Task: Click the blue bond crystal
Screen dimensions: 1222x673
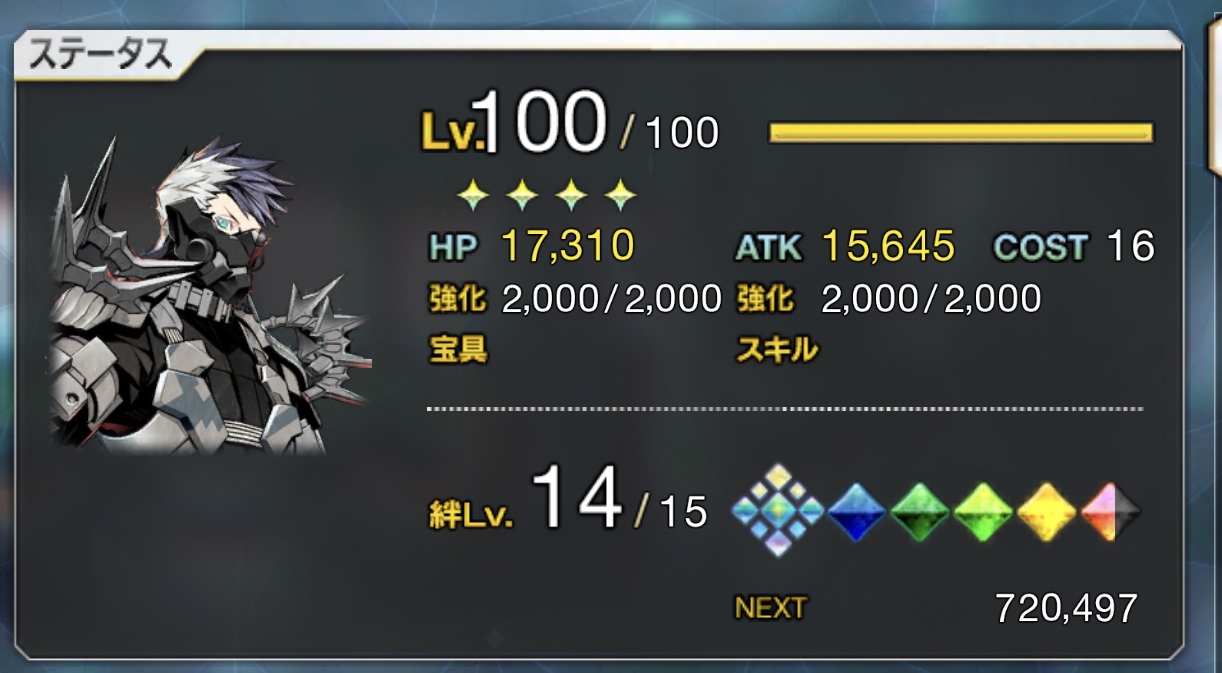Action: (858, 511)
